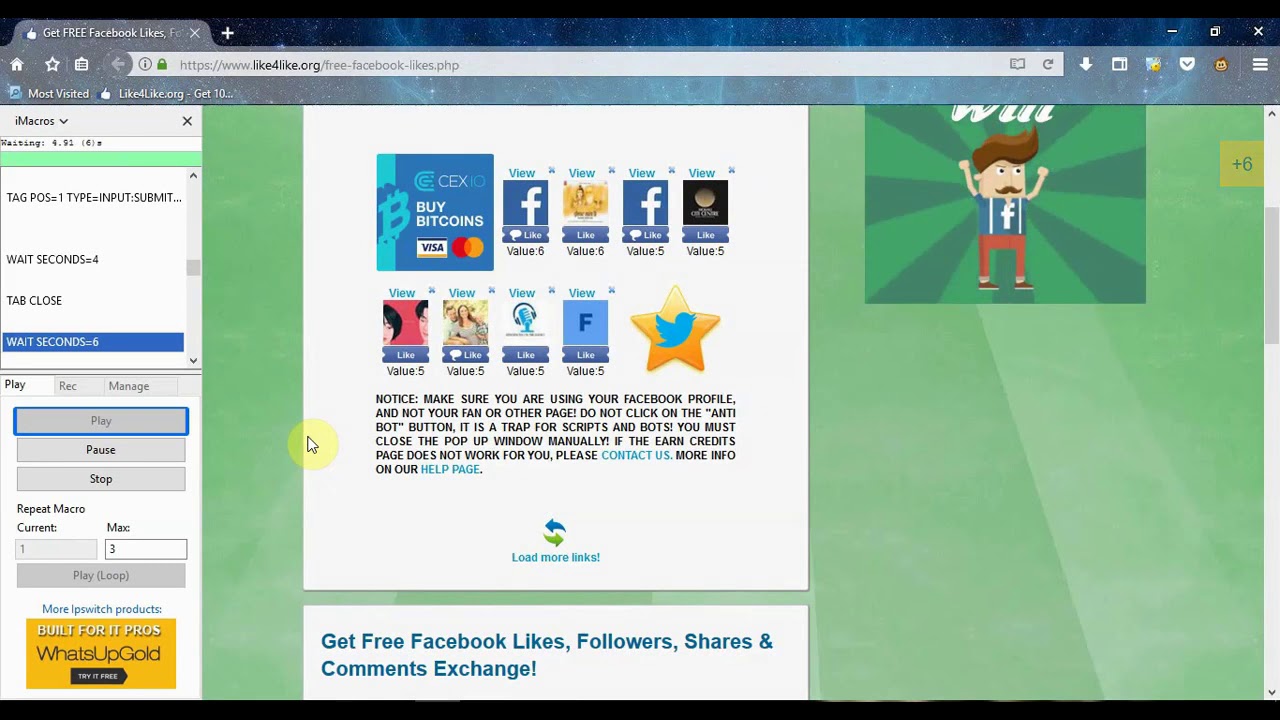Open the iMacros sidebar dropdown
The height and width of the screenshot is (720, 1280).
point(41,121)
